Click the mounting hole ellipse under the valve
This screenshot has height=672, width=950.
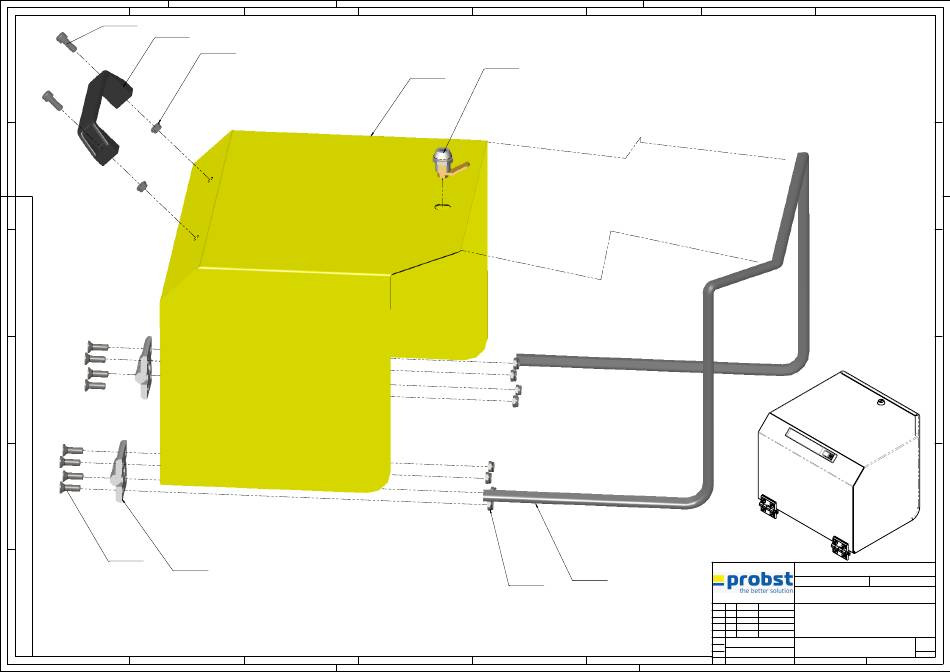[443, 207]
